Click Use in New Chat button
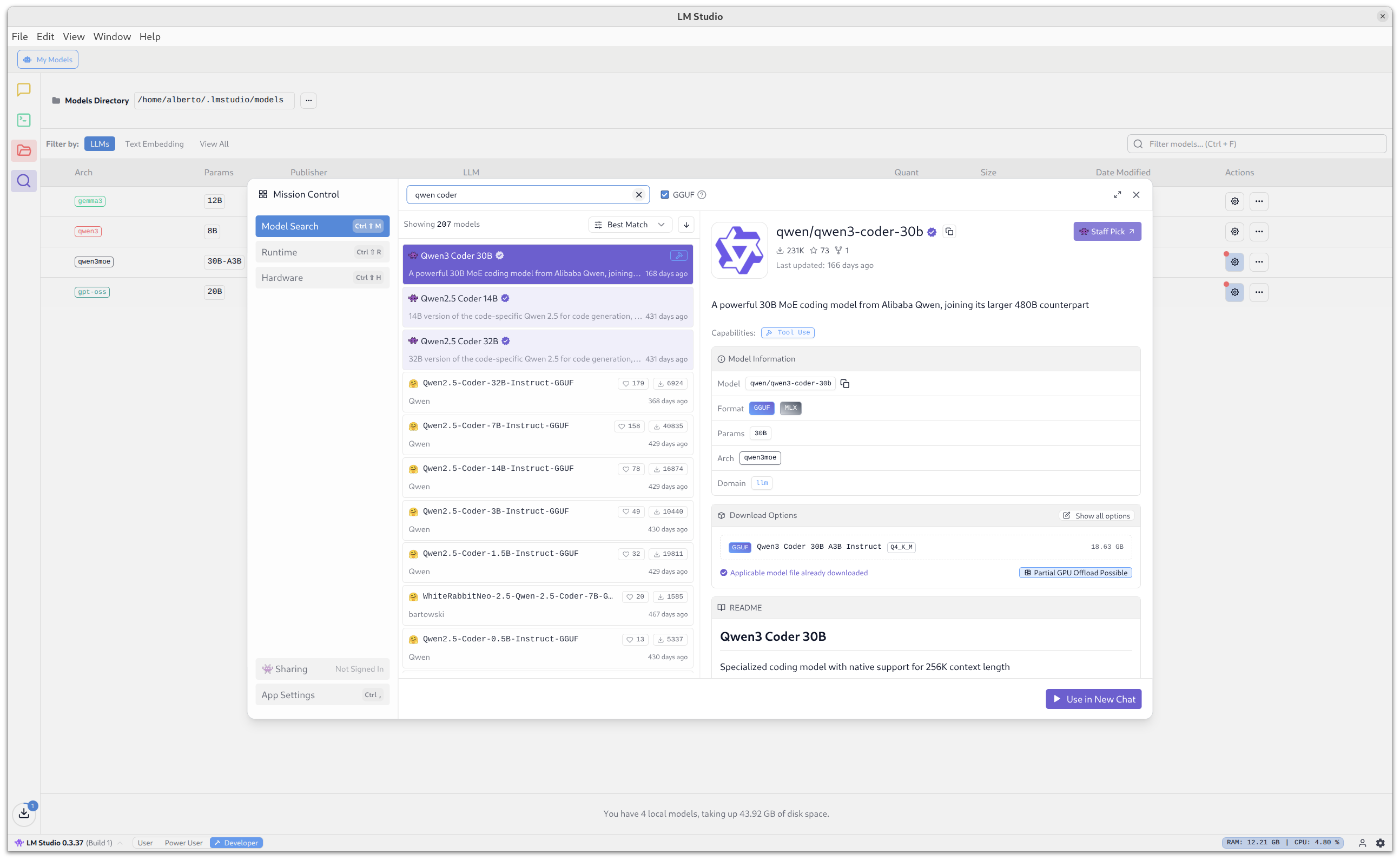This screenshot has height=860, width=1400. pos(1093,699)
